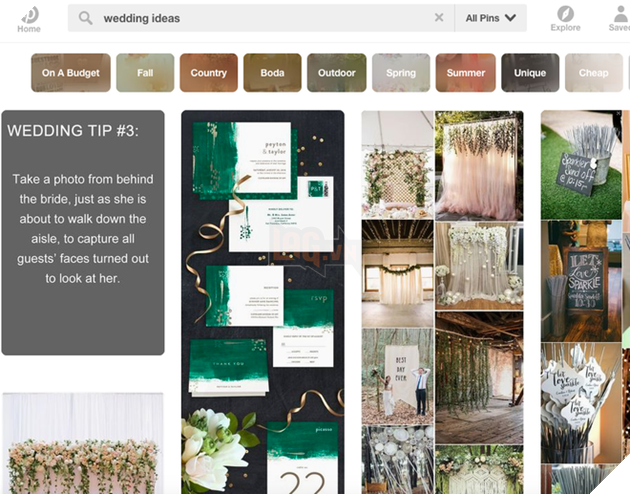The image size is (630, 494).
Task: Clear the search text with X icon
Action: pyautogui.click(x=439, y=18)
